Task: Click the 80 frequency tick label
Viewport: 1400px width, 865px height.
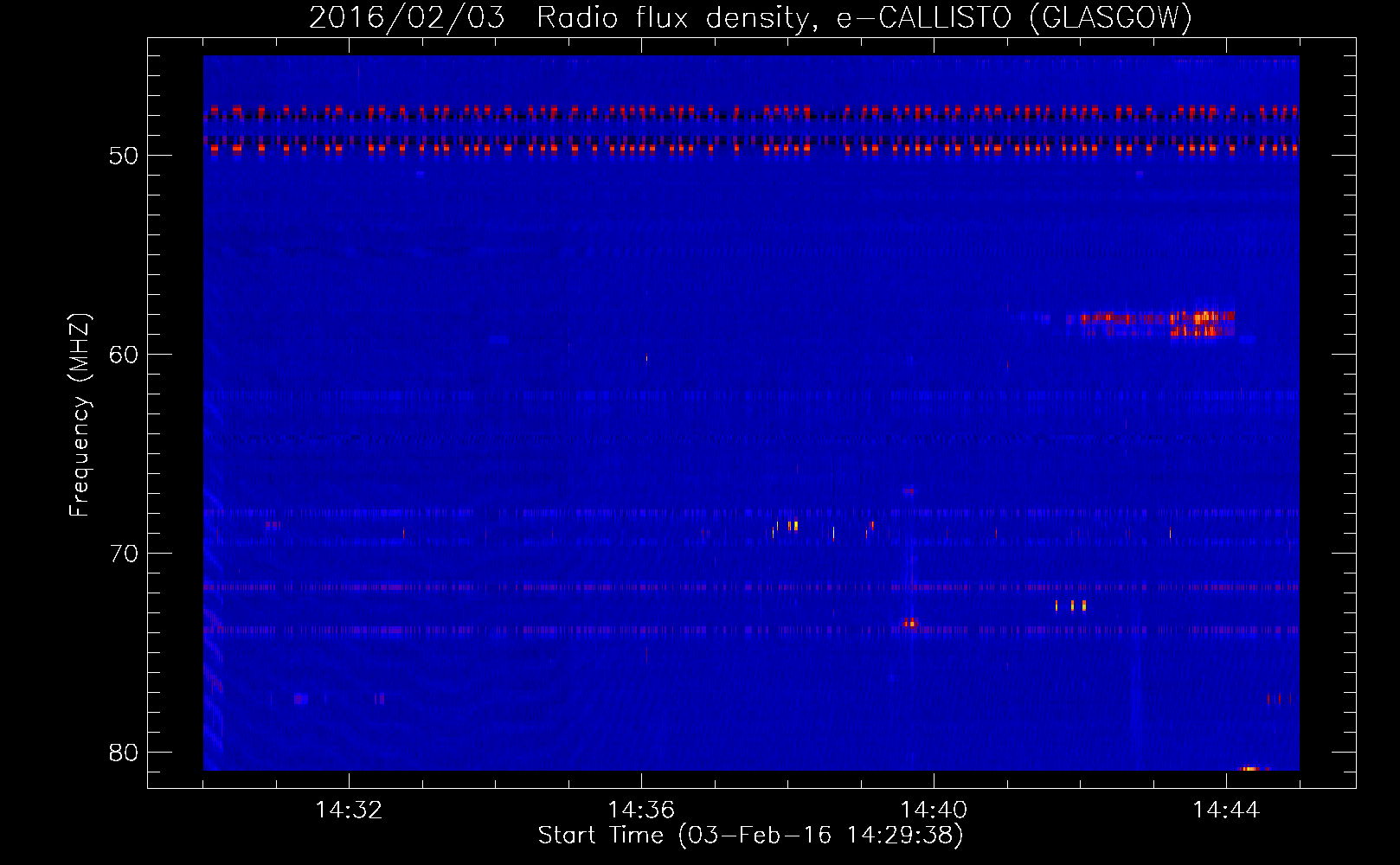Action: pos(124,753)
